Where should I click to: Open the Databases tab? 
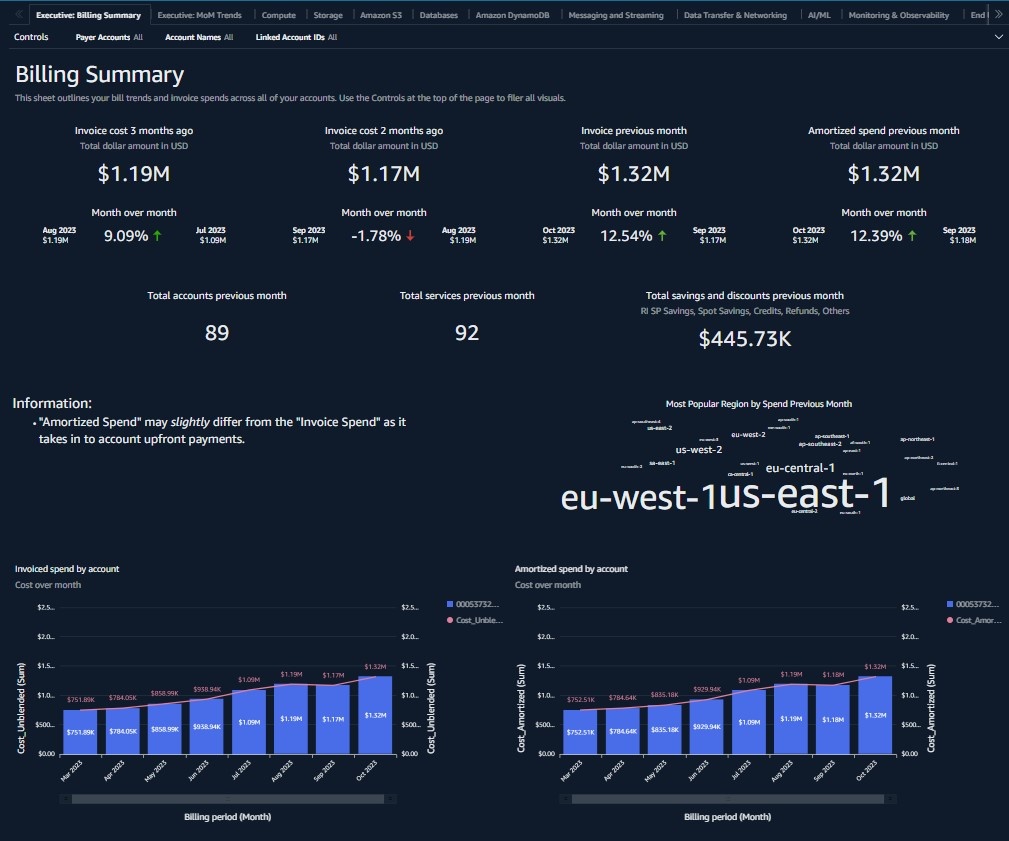pos(439,15)
